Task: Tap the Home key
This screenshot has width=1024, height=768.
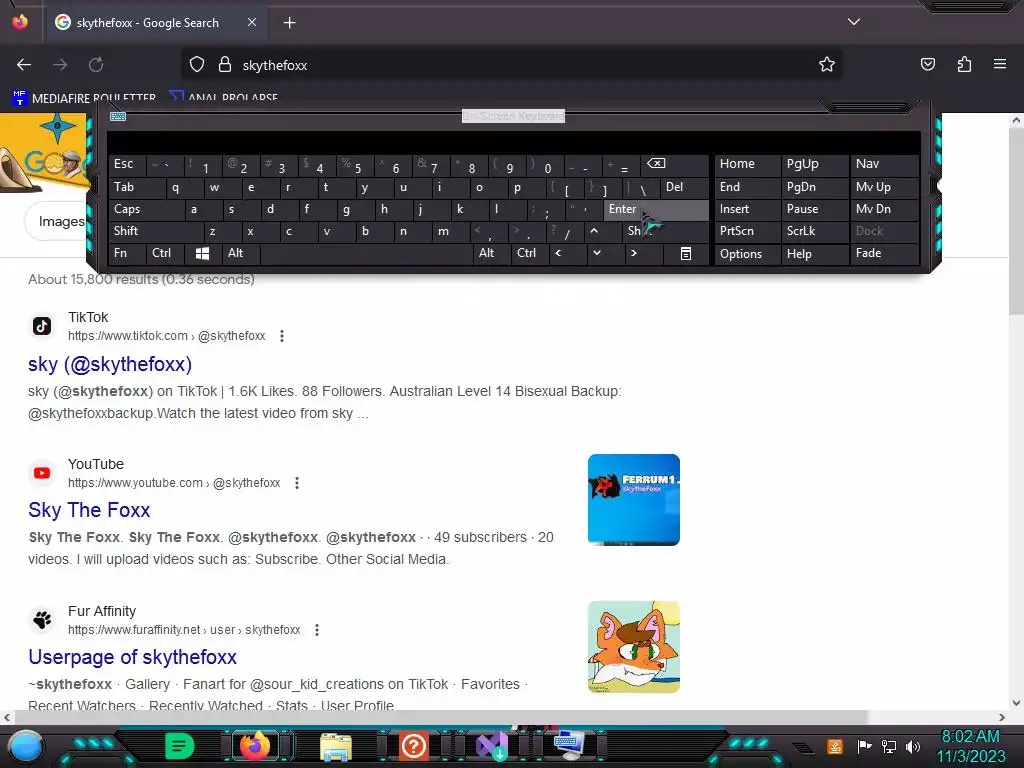Action: (747, 164)
